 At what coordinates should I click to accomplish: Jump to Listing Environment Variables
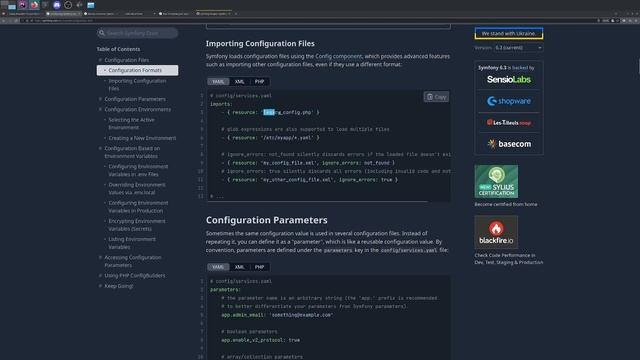click(x=132, y=243)
